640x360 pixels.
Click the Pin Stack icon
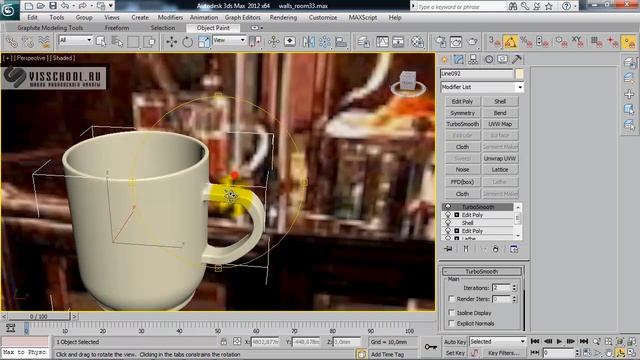pos(448,249)
